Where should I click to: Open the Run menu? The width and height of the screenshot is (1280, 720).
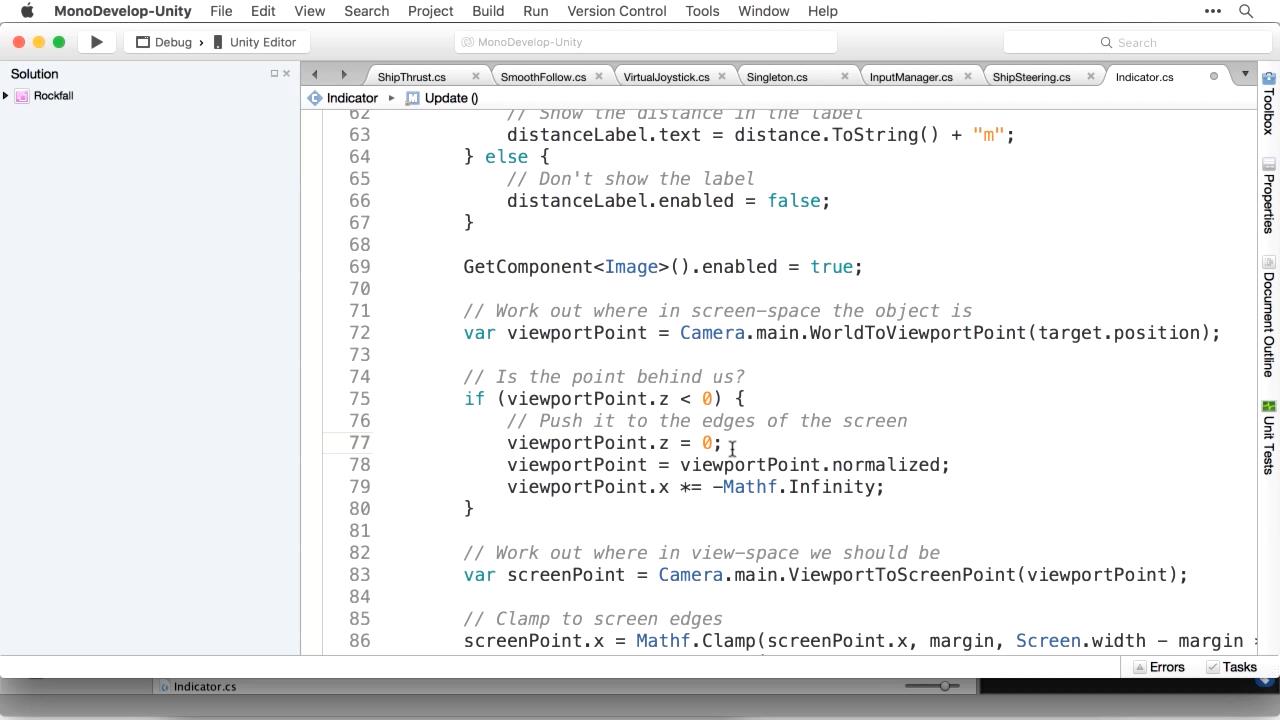tap(536, 11)
